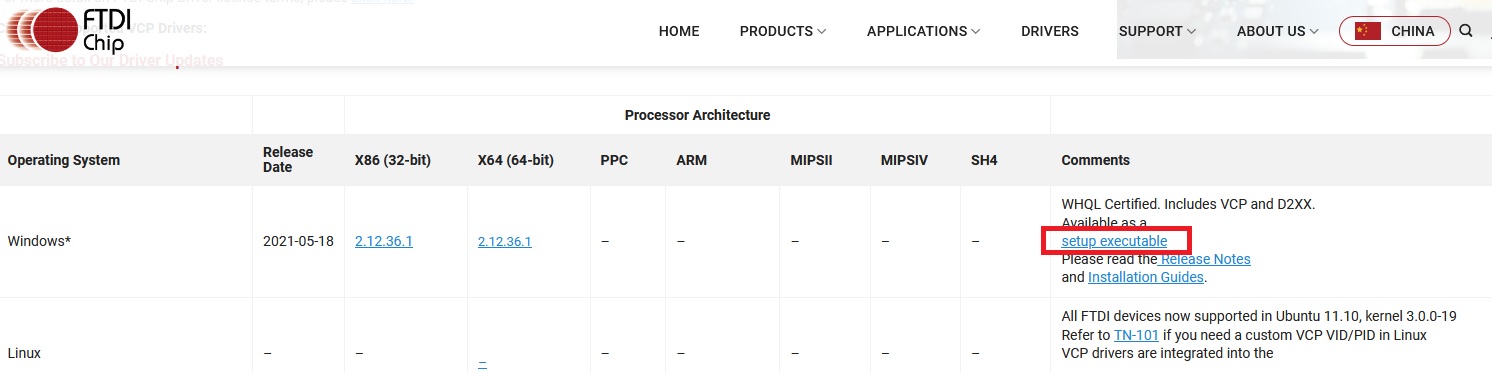Click the Release Date column header
1492x373 pixels.
(288, 160)
